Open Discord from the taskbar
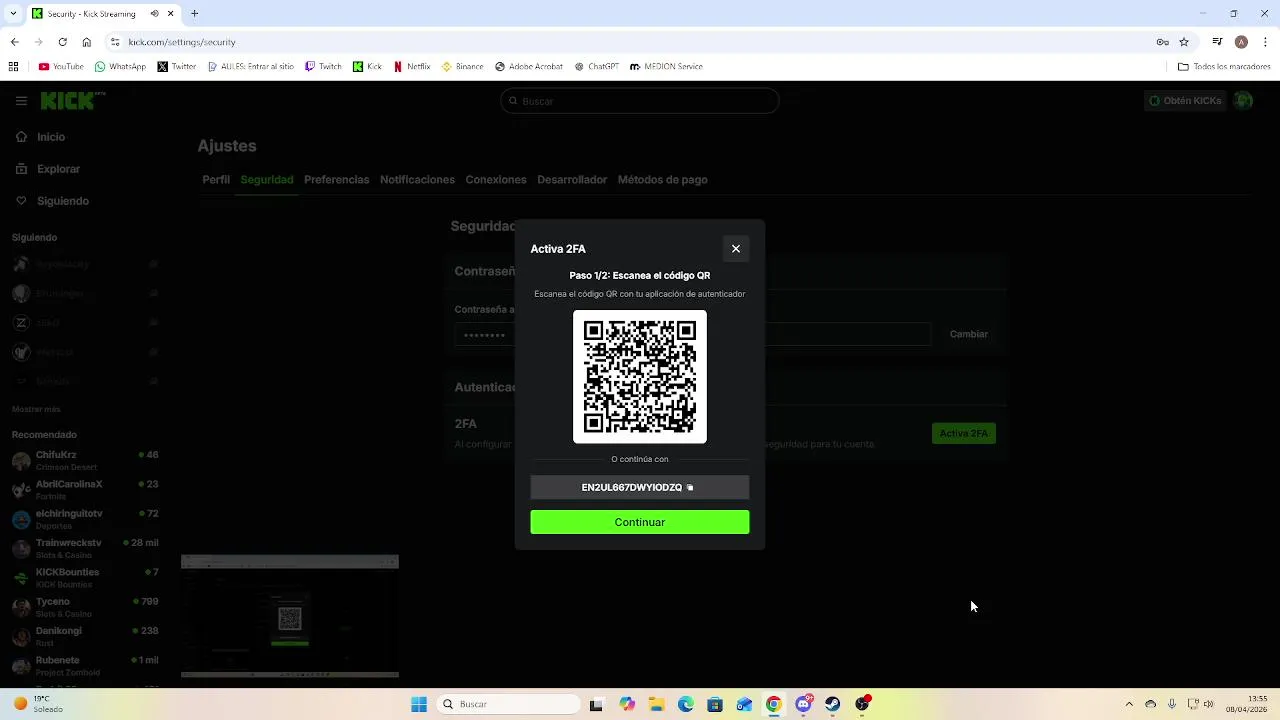Screen dimensions: 1280x720 [x=803, y=704]
